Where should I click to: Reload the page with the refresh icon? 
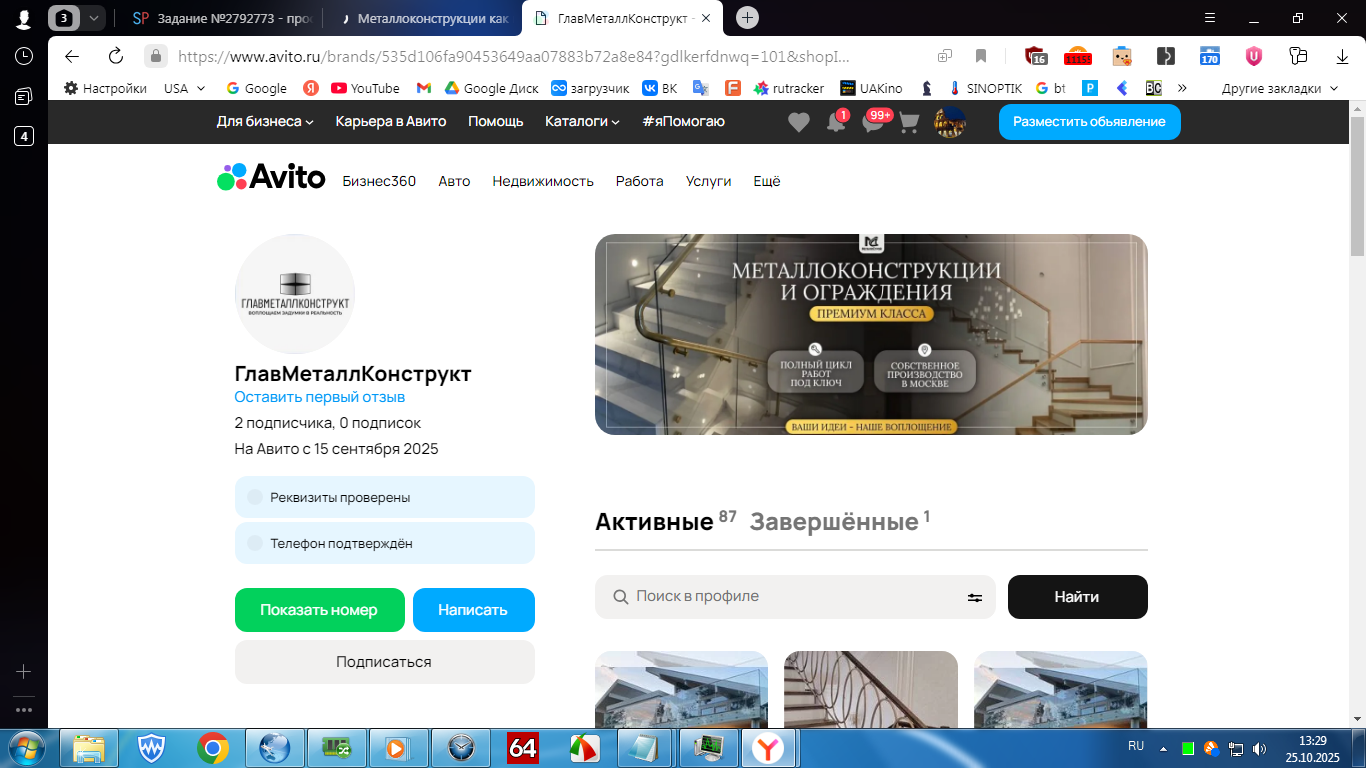tap(115, 56)
